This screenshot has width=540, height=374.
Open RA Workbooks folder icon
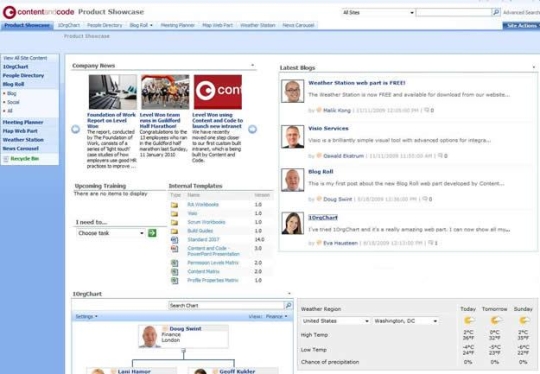coord(175,205)
